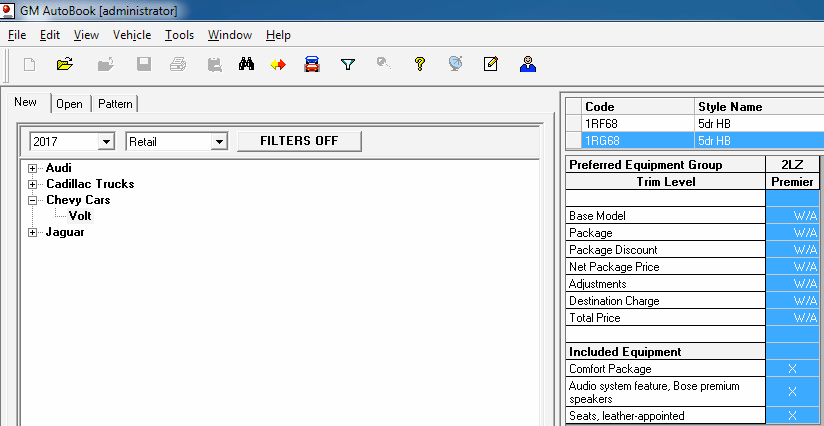The width and height of the screenshot is (824, 426).
Task: Click the notepad with pencil icon
Action: (x=490, y=65)
